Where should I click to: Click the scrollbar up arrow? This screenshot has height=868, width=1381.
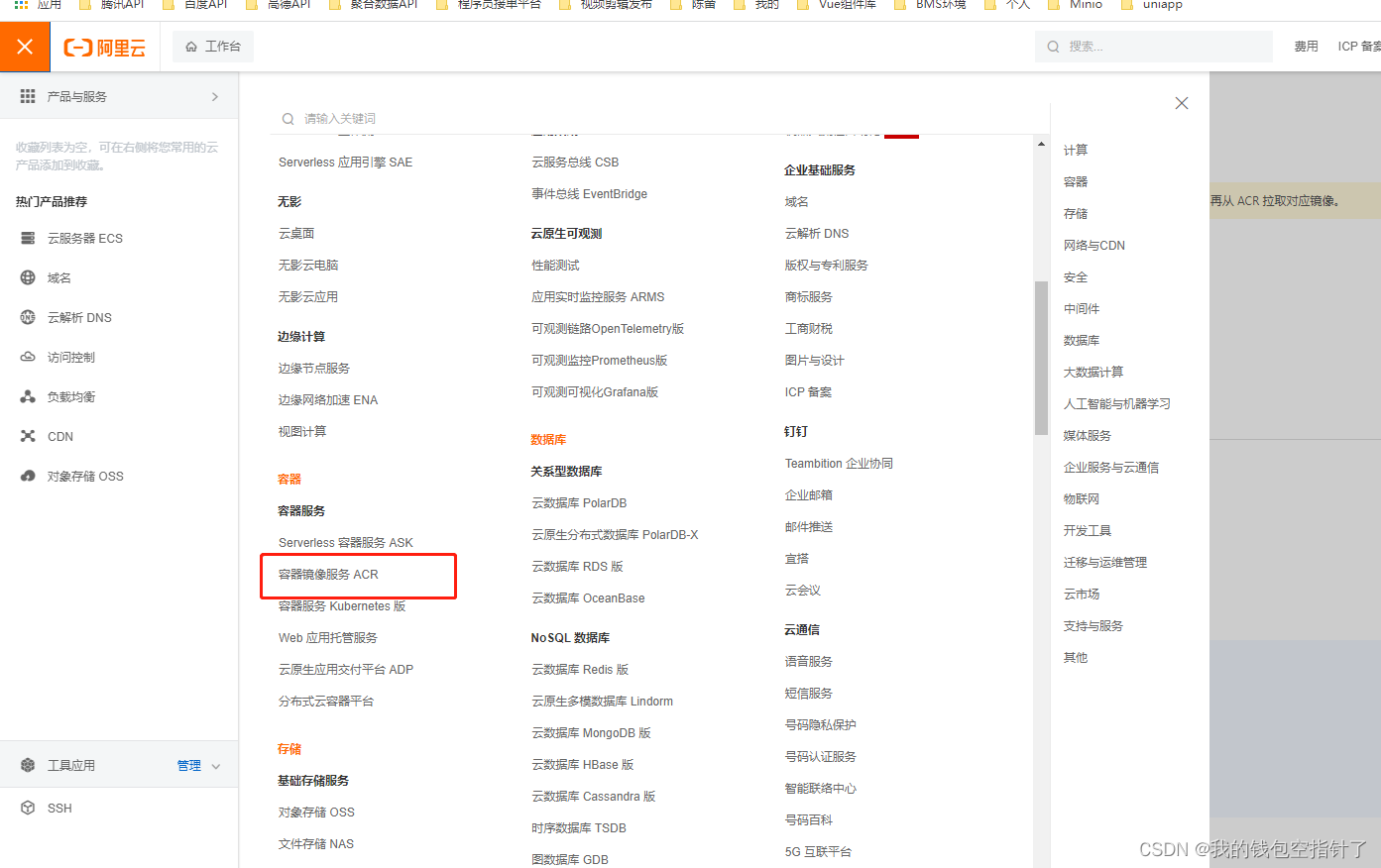[x=1041, y=145]
